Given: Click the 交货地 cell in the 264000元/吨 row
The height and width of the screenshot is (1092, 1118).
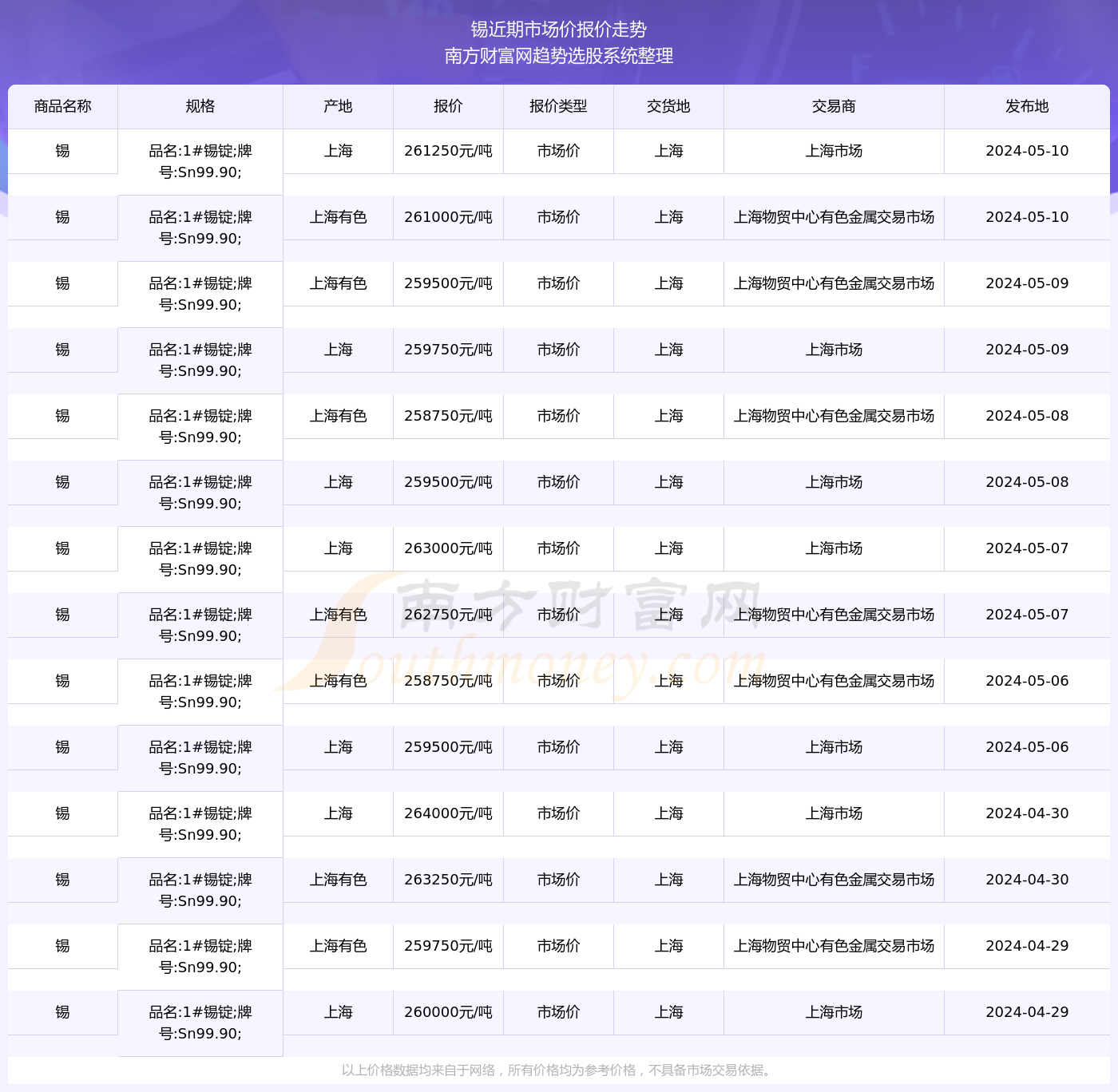Looking at the screenshot, I should point(669,813).
